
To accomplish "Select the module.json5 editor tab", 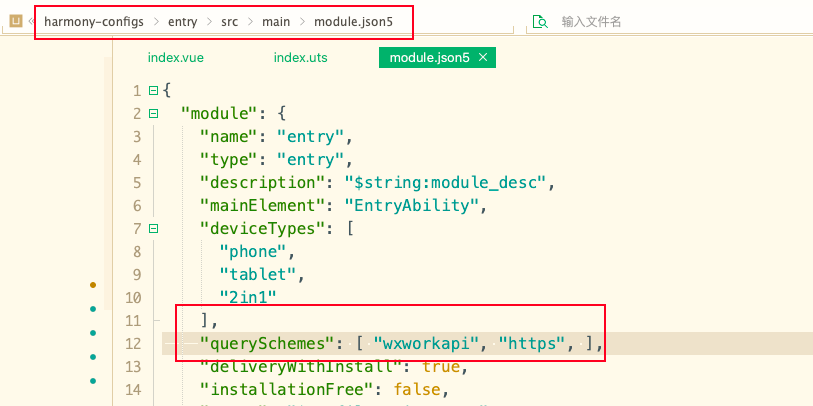I will pyautogui.click(x=429, y=58).
